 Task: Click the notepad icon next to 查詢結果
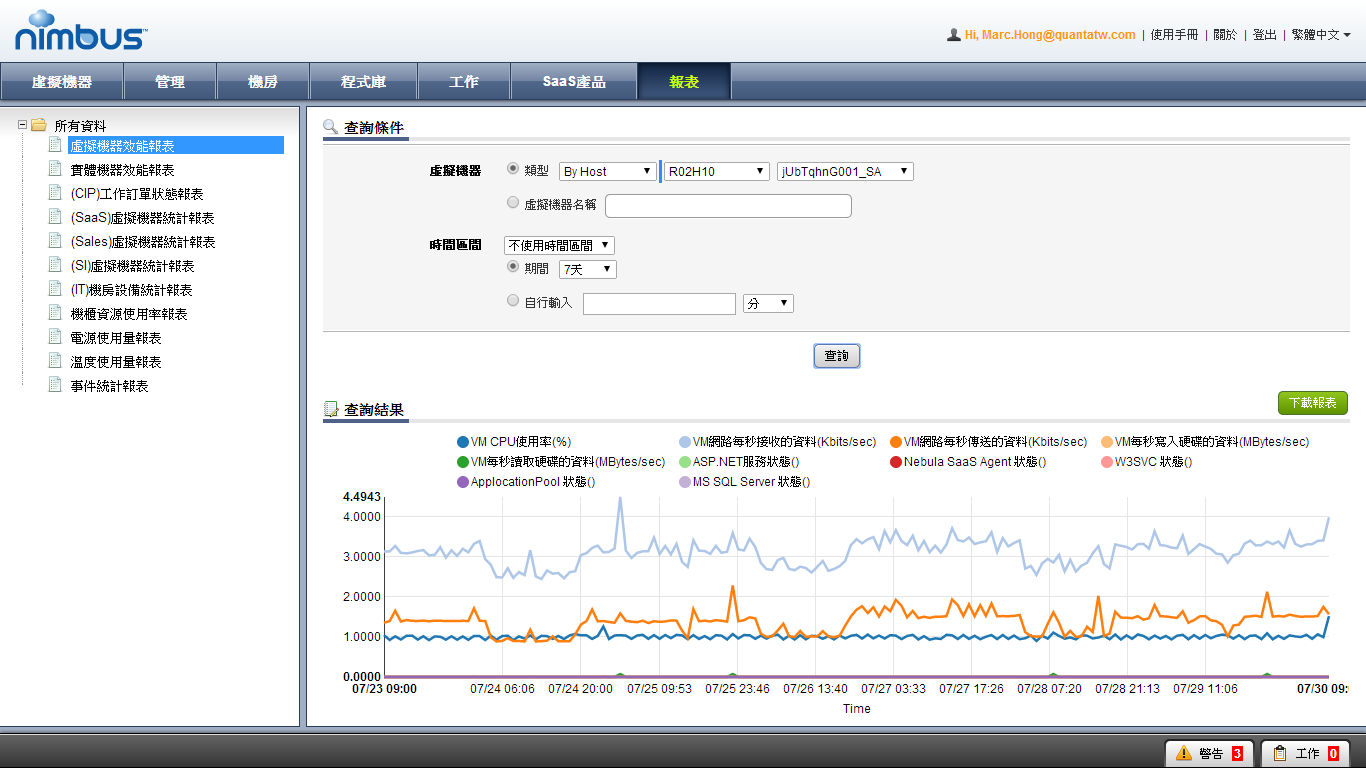point(331,409)
